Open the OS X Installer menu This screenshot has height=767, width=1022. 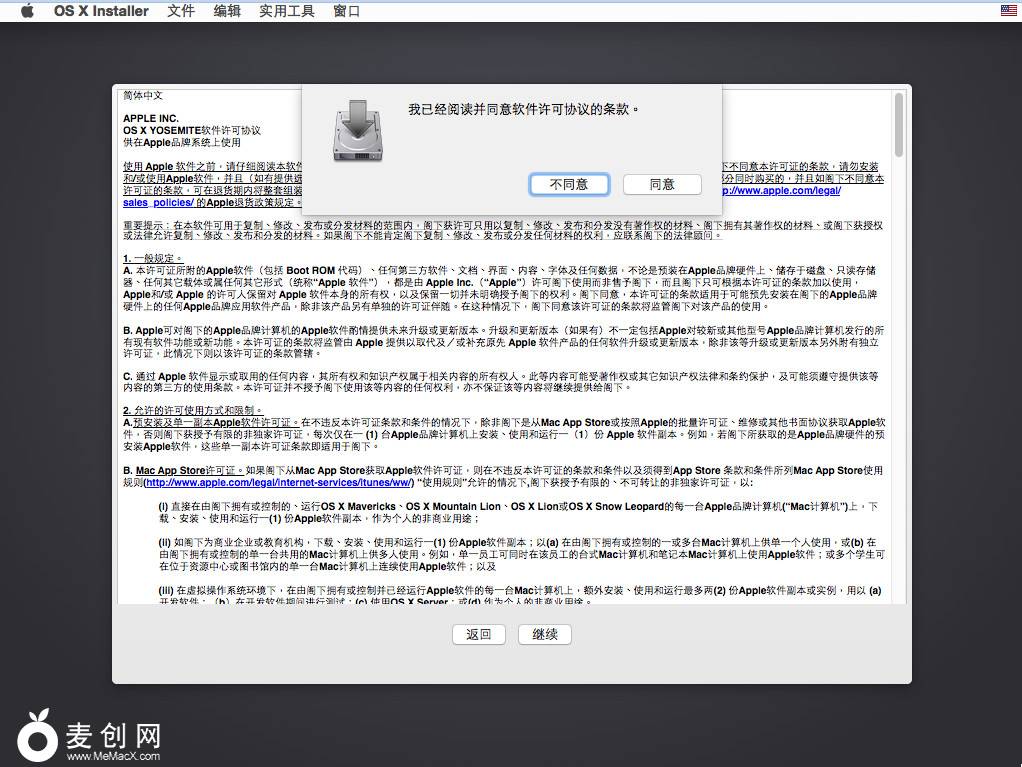point(101,11)
